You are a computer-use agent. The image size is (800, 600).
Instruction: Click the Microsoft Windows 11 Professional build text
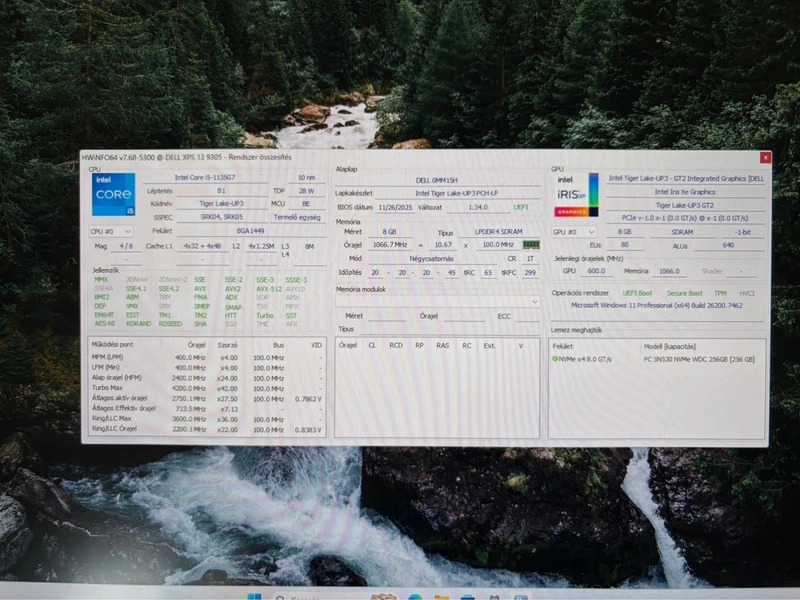[x=657, y=306]
